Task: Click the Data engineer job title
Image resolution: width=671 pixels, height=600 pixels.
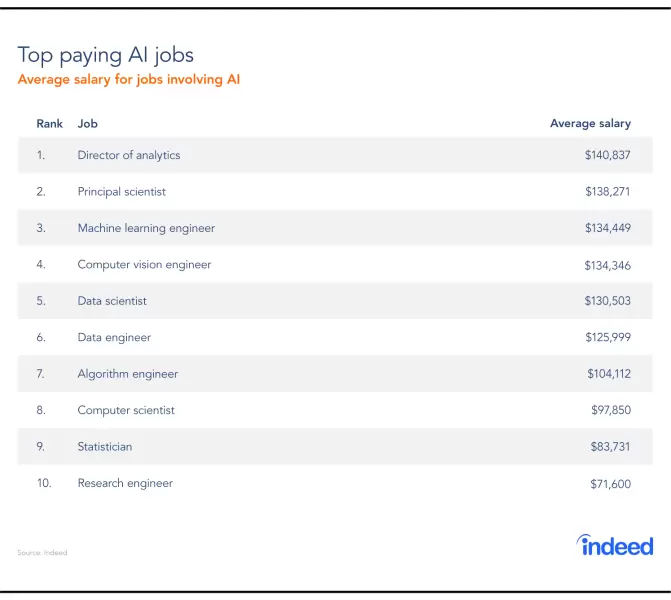Action: tap(114, 338)
